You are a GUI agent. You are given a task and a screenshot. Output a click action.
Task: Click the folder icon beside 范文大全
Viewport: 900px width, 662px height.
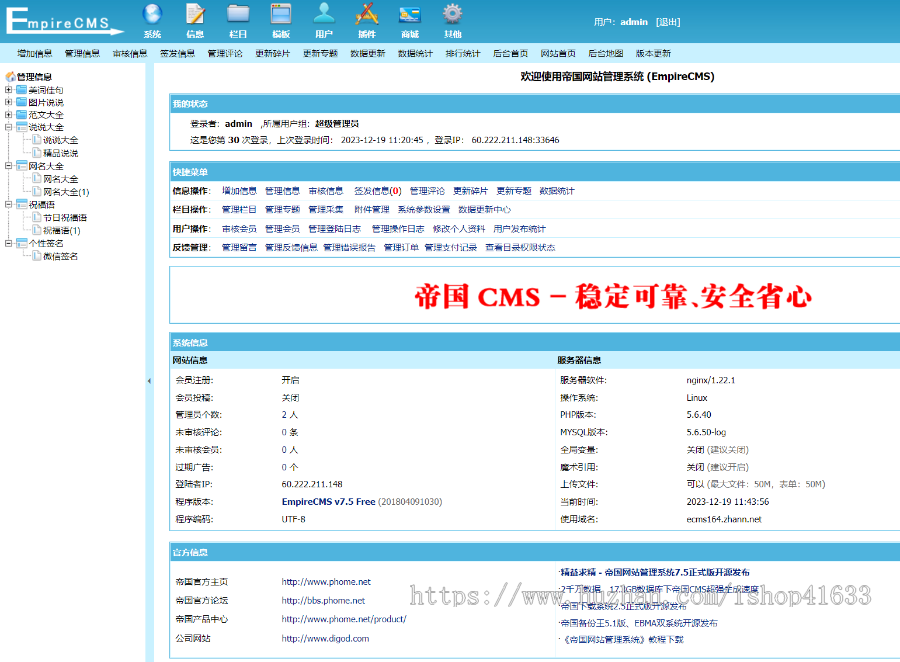[x=22, y=115]
